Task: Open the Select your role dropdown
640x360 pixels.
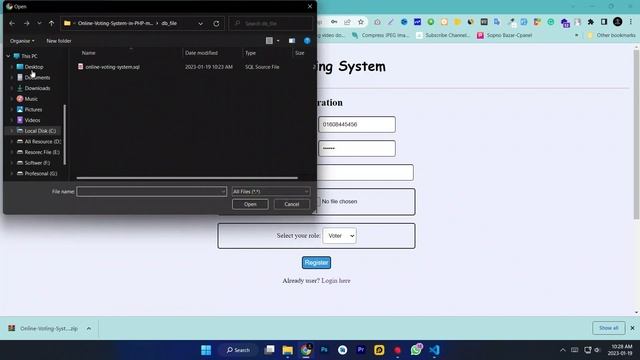Action: tap(340, 236)
